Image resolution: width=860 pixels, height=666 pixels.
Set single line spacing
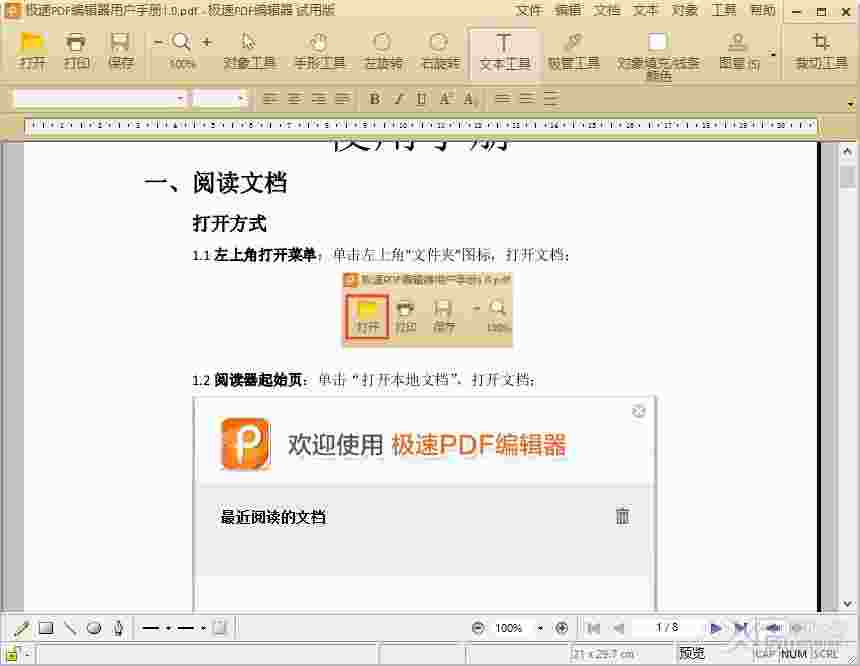pos(502,99)
